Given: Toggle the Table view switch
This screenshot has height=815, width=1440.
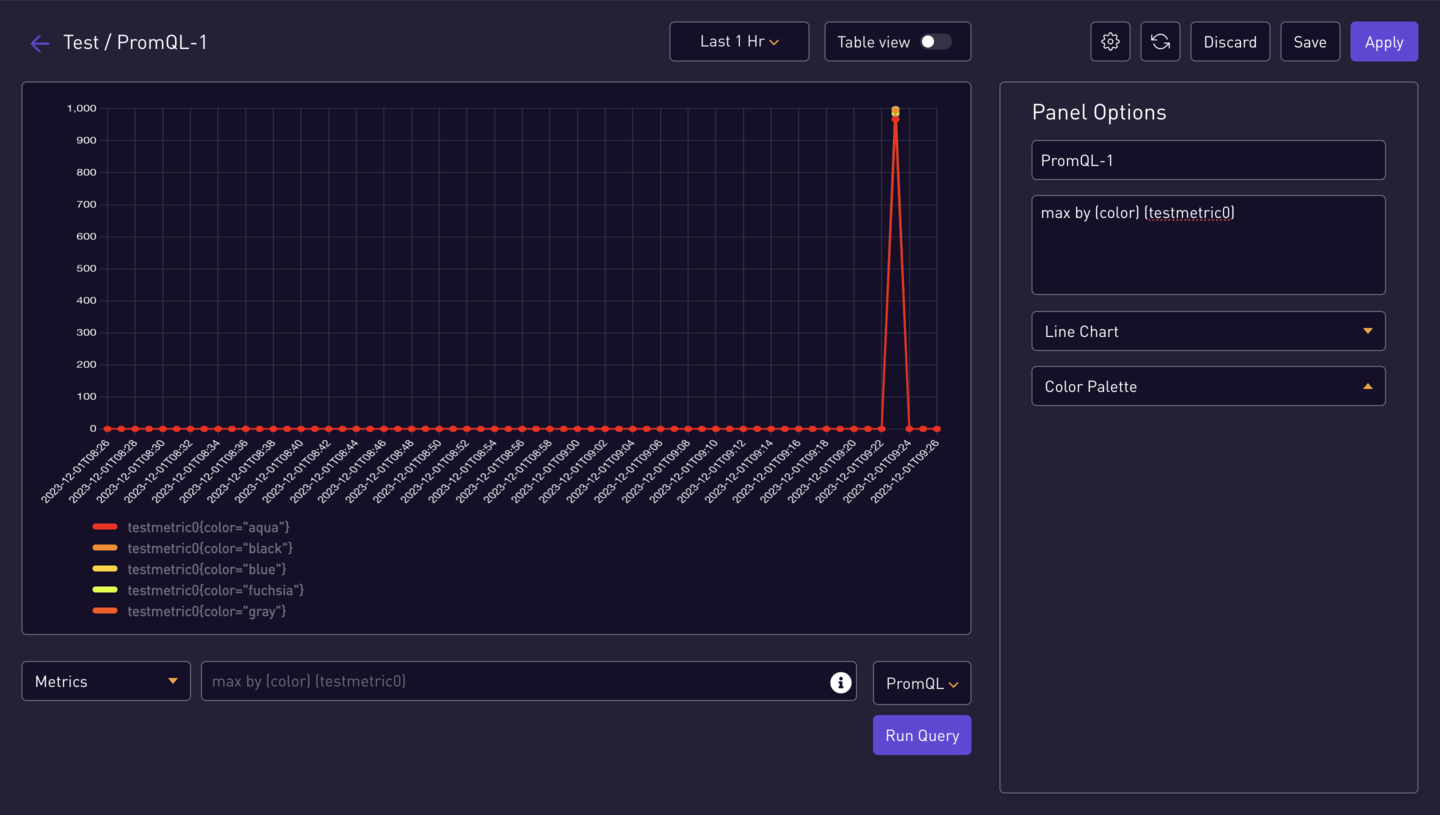Looking at the screenshot, I should point(936,42).
